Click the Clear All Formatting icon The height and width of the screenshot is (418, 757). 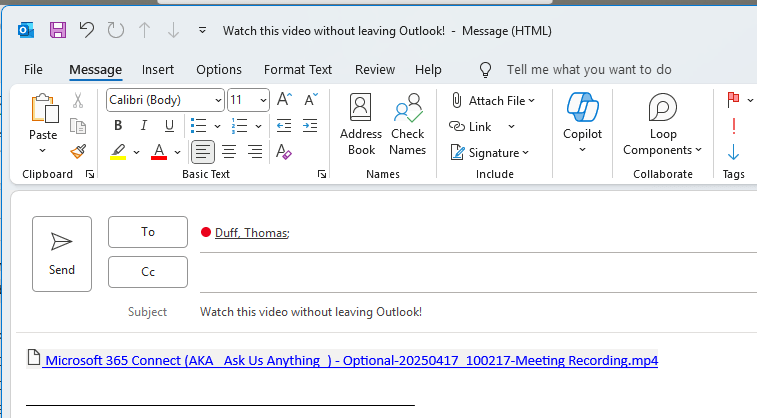[283, 152]
